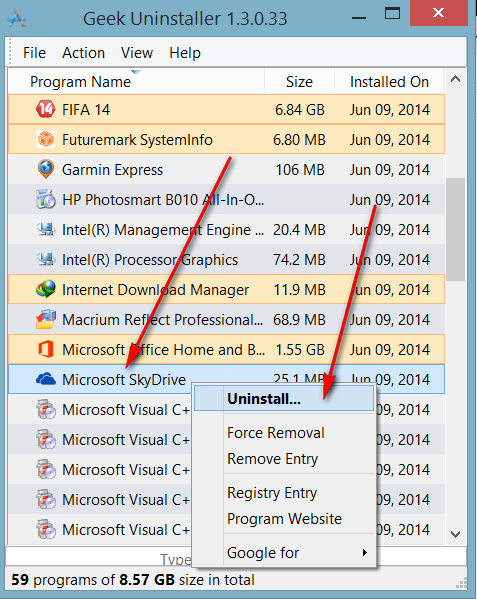
Task: Click the Geek Uninstaller title bar icon
Action: [x=17, y=19]
